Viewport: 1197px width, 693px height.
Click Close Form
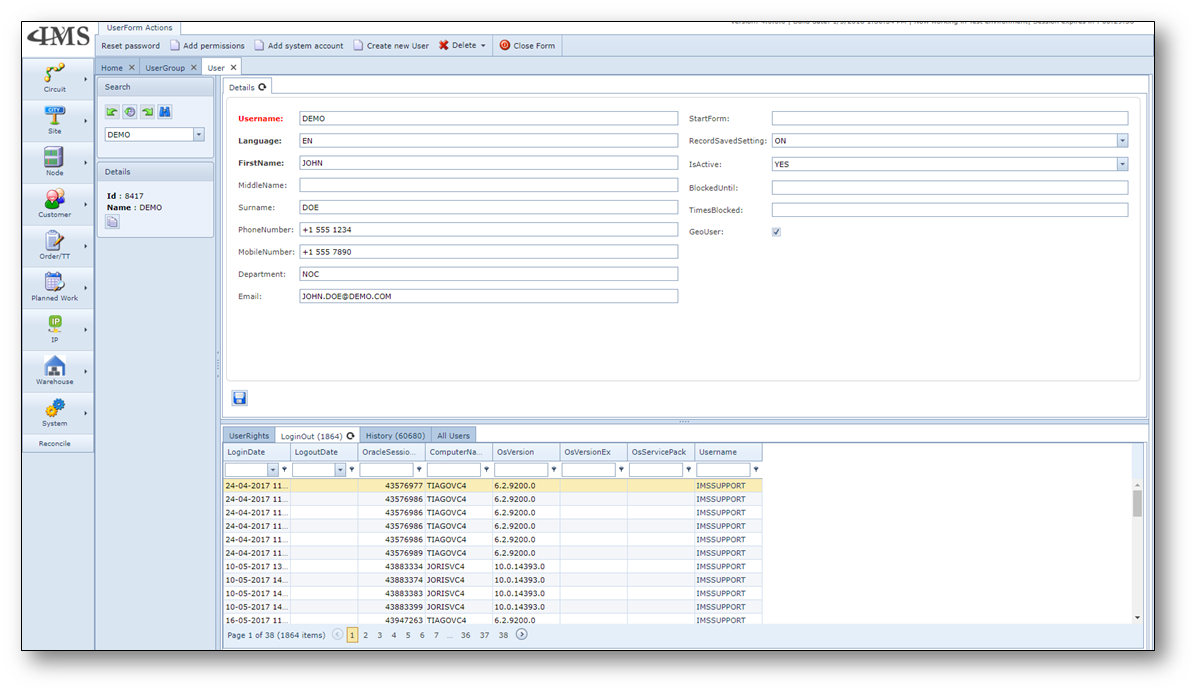pos(528,46)
